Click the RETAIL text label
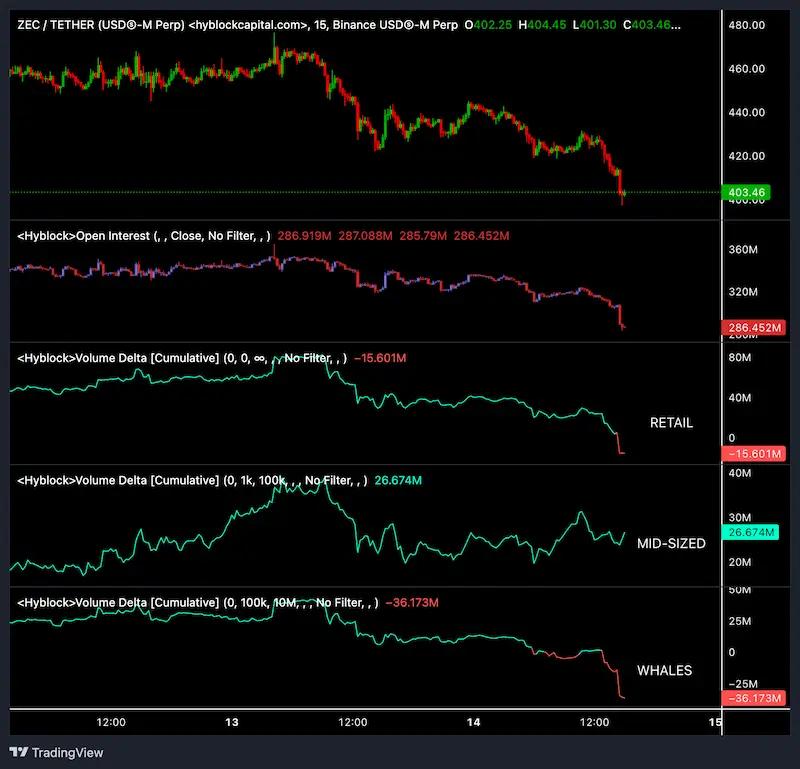This screenshot has width=800, height=769. point(671,423)
